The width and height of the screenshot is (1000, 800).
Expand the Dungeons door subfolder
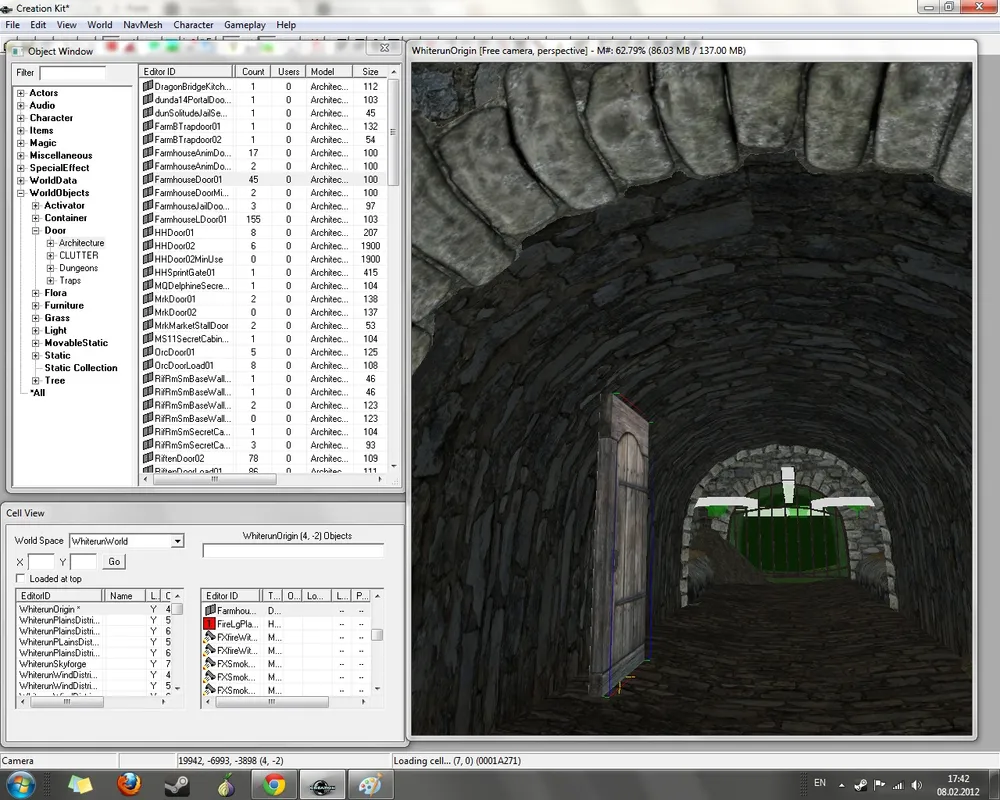coord(50,268)
